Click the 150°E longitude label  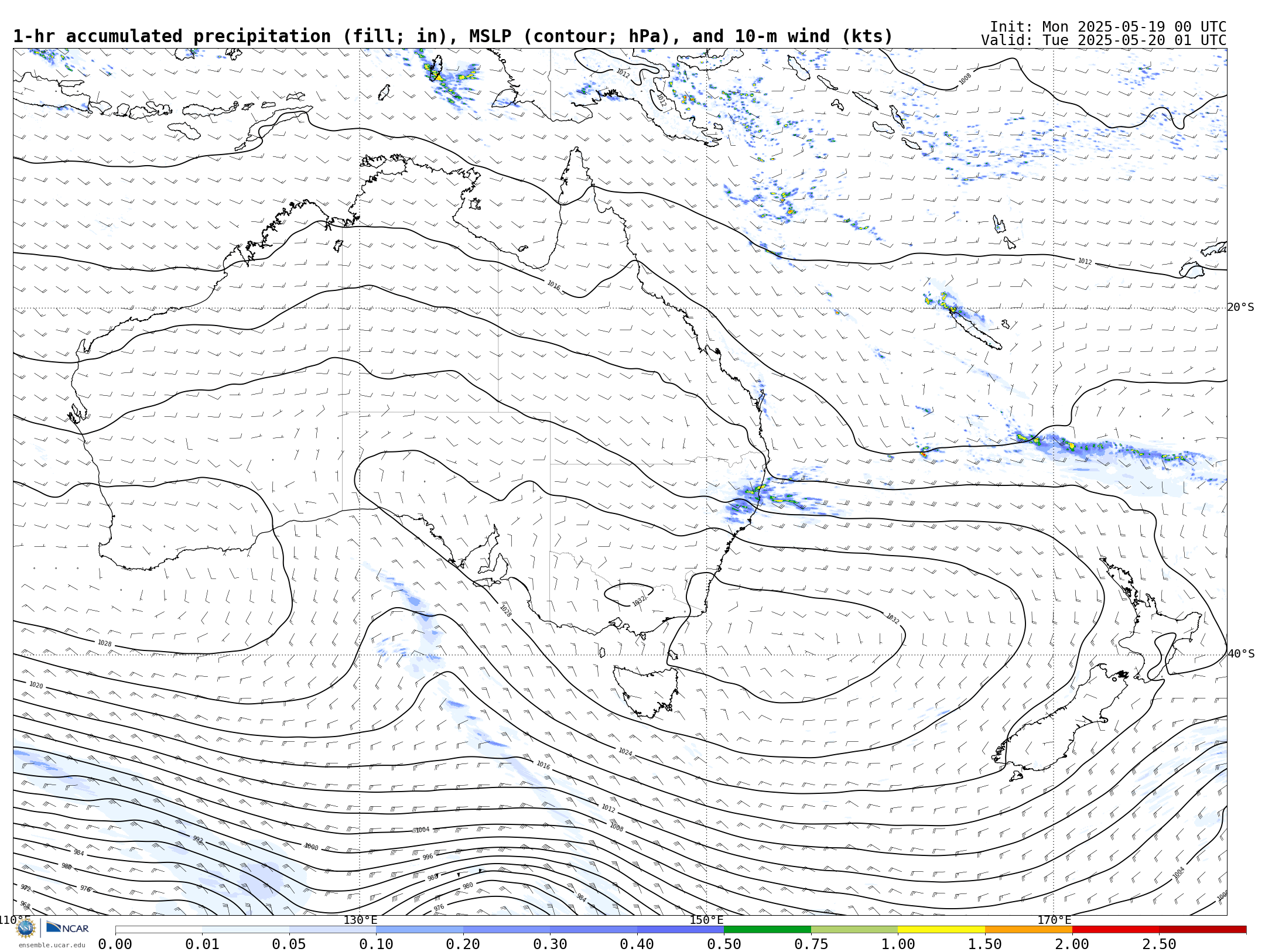[706, 920]
